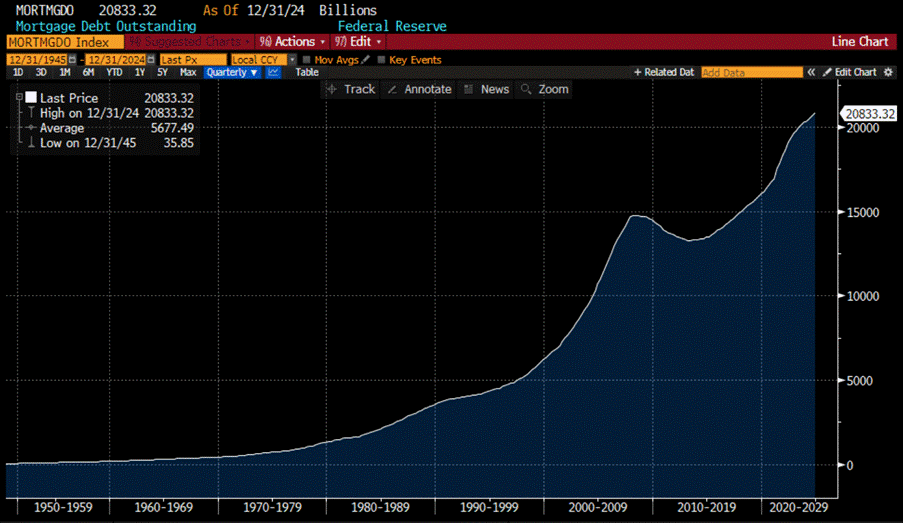Select 1D time range

point(18,72)
